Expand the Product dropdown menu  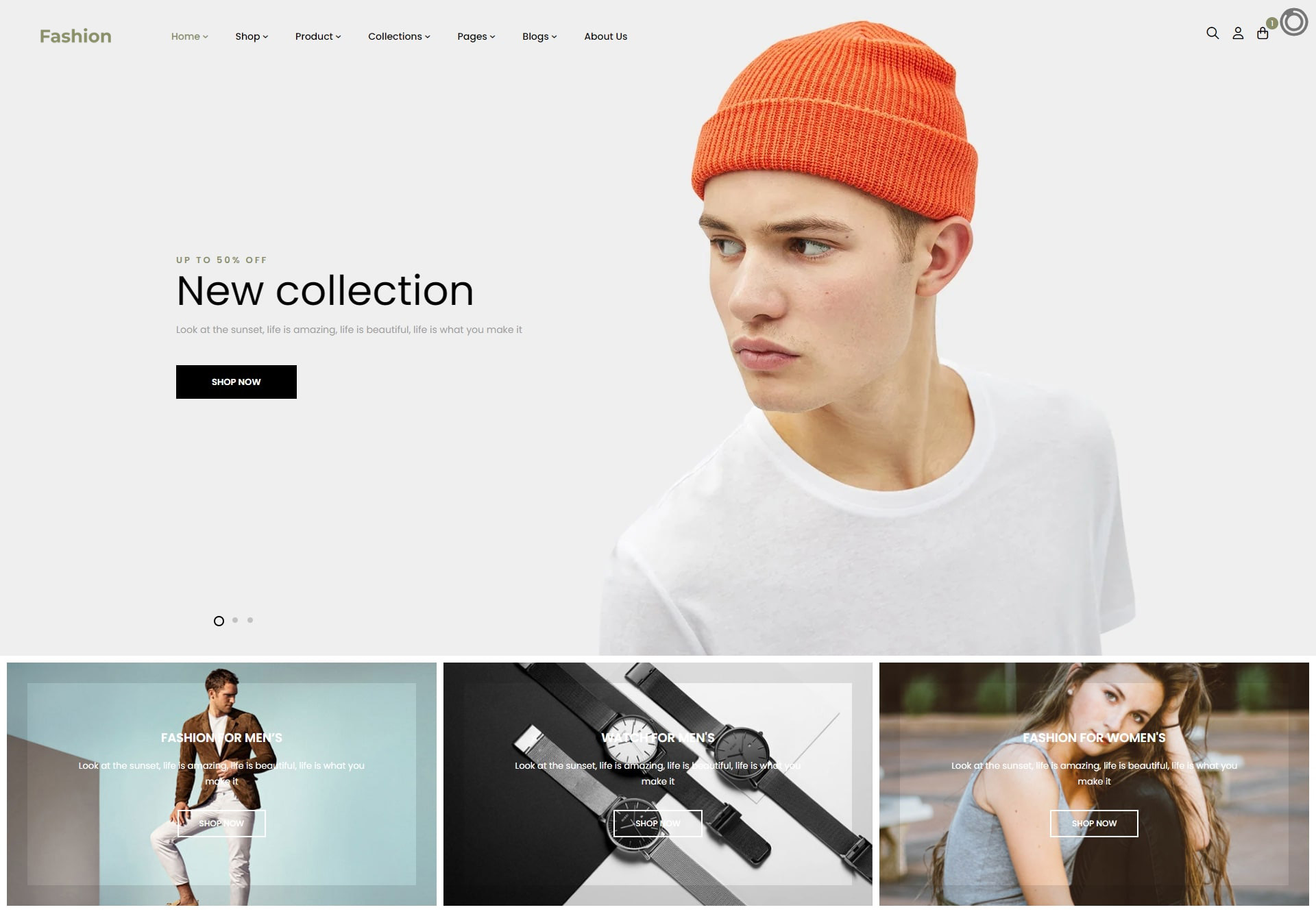317,36
